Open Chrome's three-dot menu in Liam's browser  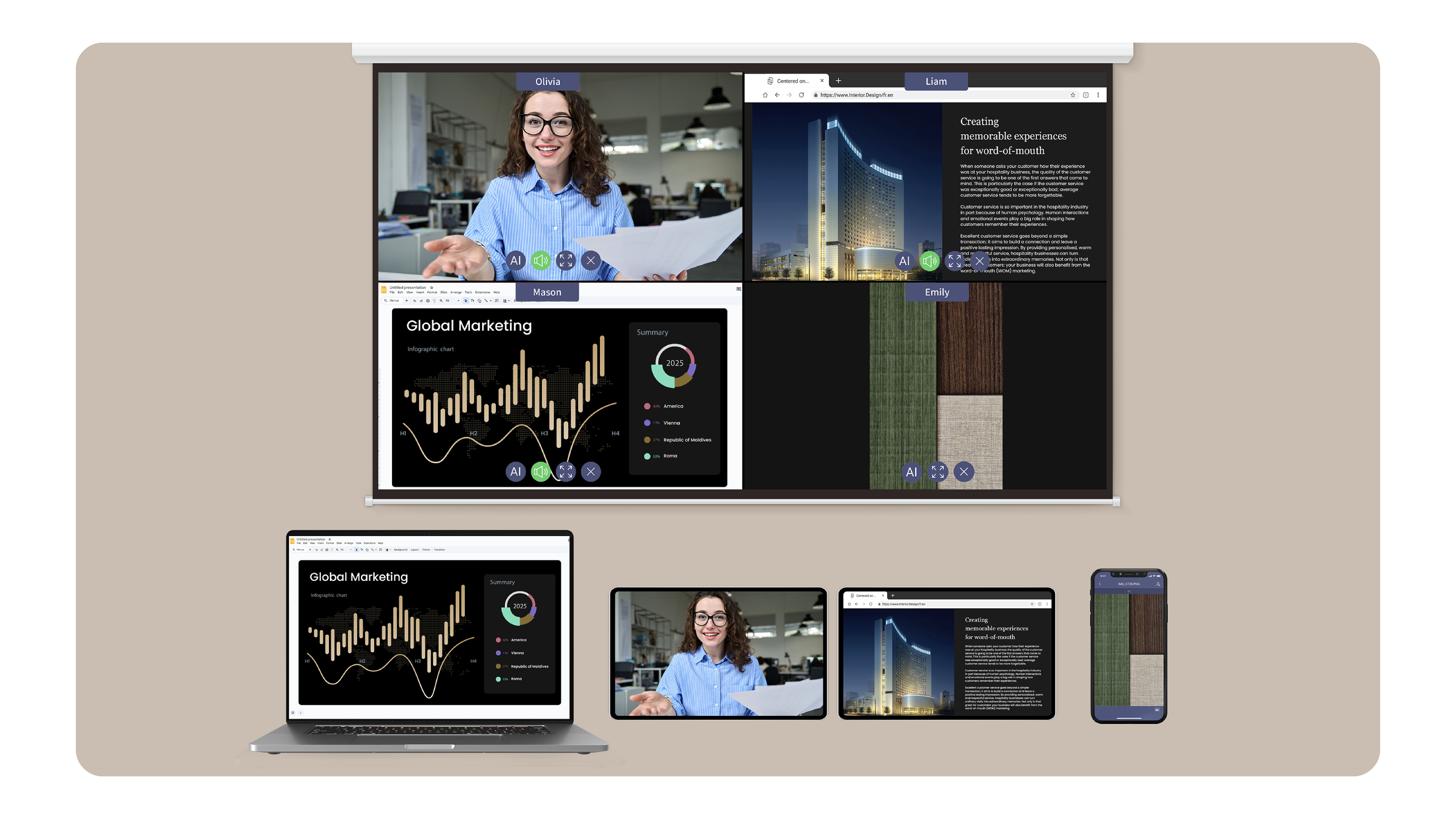tap(1098, 95)
